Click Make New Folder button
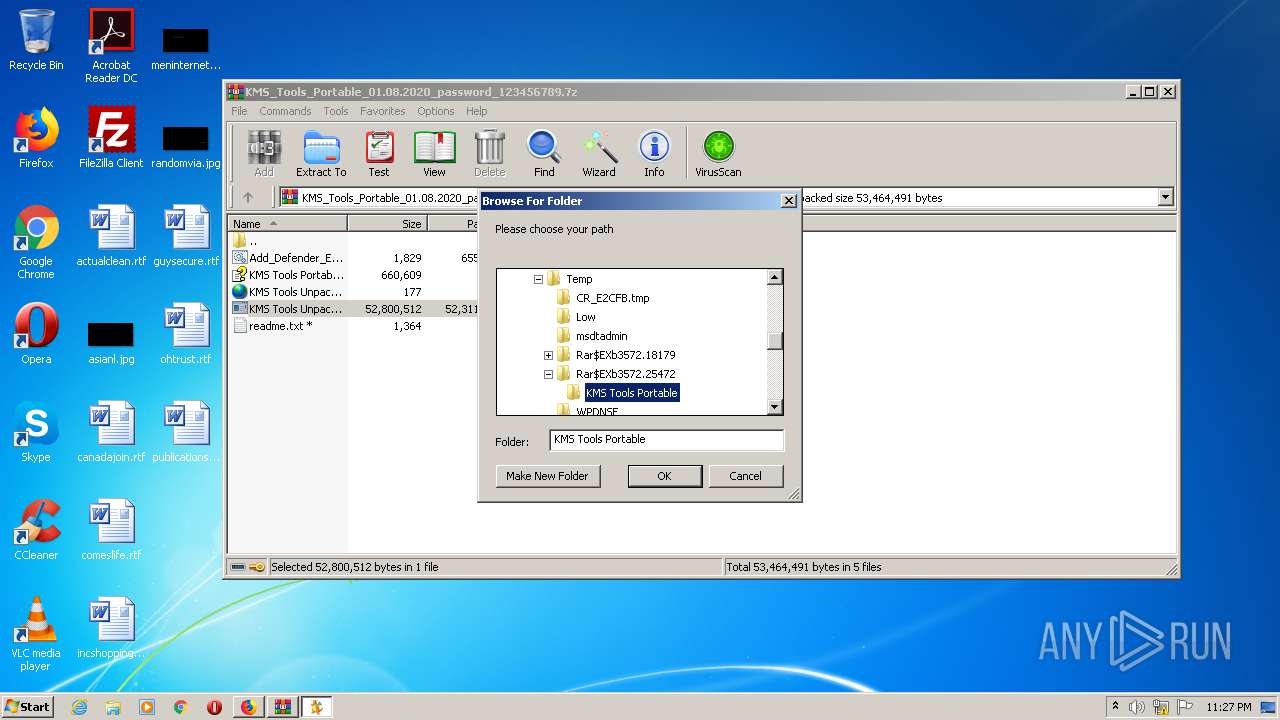The width and height of the screenshot is (1280, 720). pyautogui.click(x=547, y=476)
